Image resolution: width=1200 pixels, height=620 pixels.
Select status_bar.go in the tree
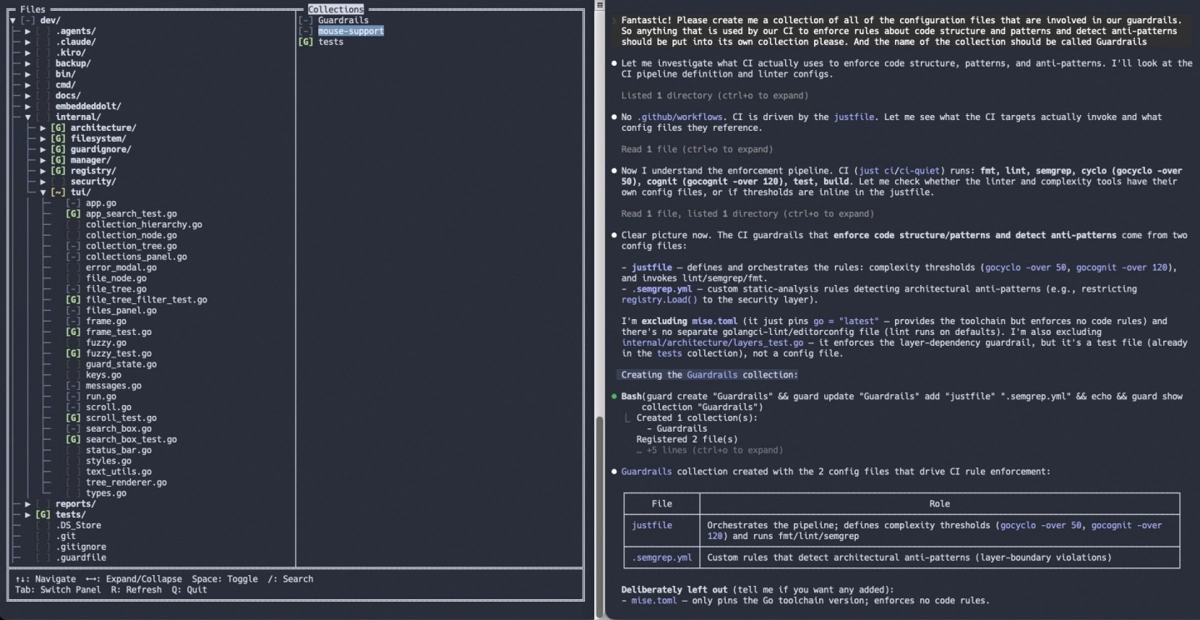(x=119, y=450)
